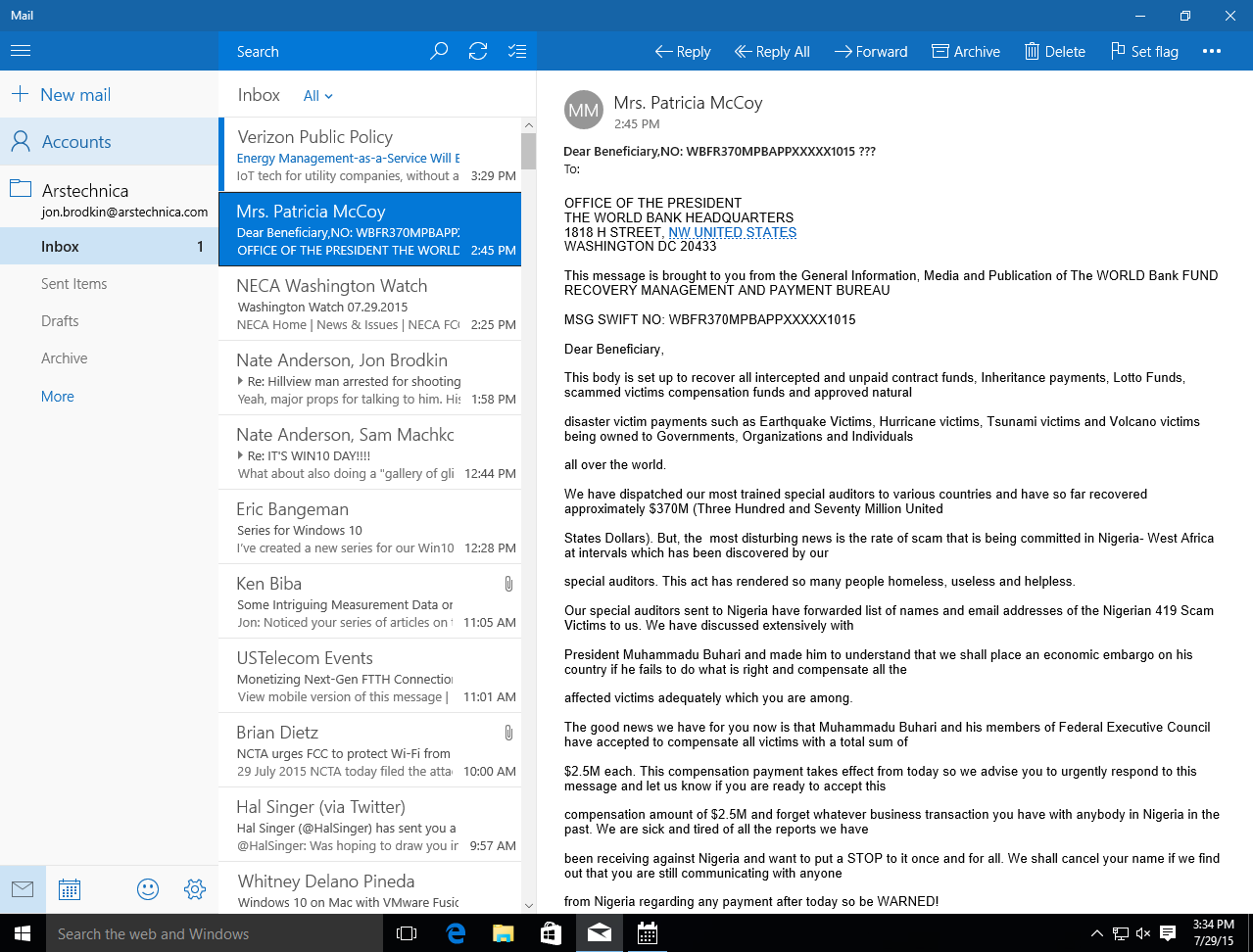
Task: Sync the mailbox with the refresh icon
Action: pyautogui.click(x=477, y=51)
